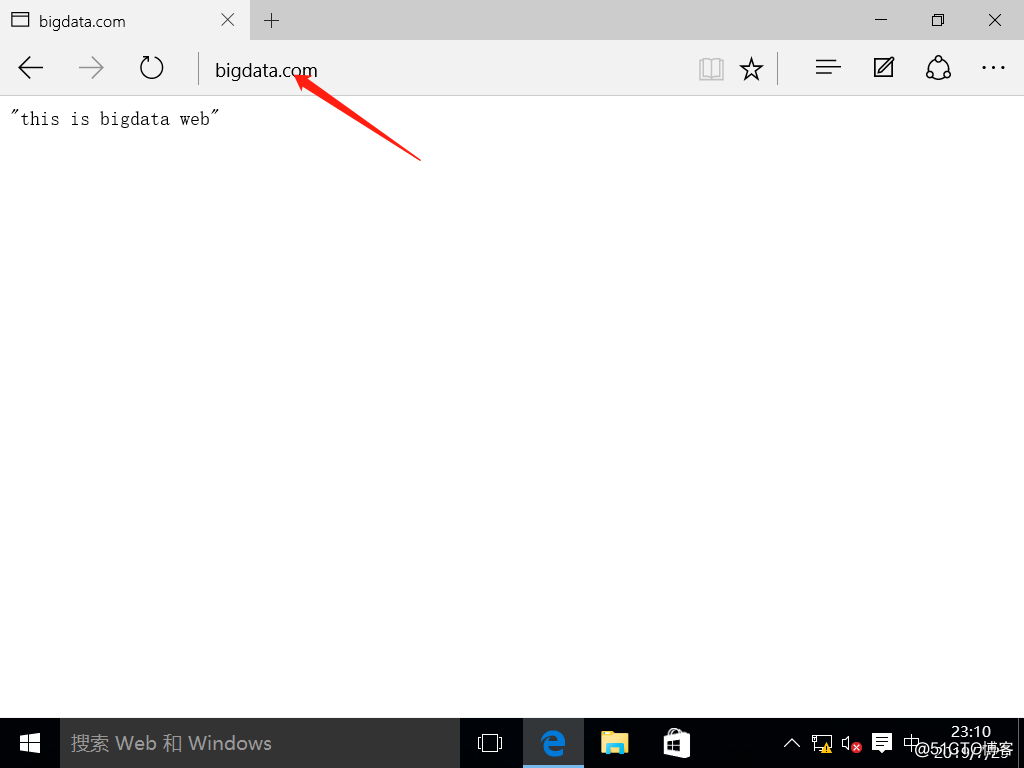This screenshot has width=1024, height=768.
Task: Open the Windows Start menu
Action: [x=30, y=743]
